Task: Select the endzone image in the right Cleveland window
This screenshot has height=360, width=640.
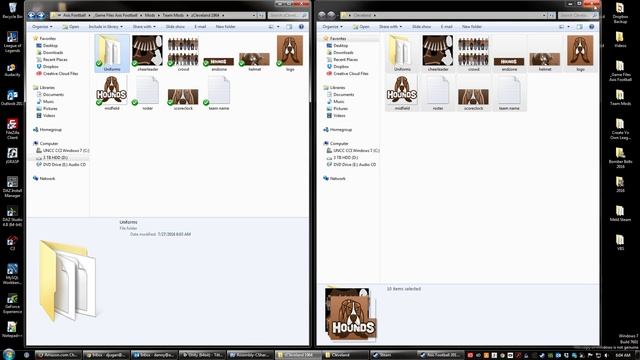Action: coord(509,63)
